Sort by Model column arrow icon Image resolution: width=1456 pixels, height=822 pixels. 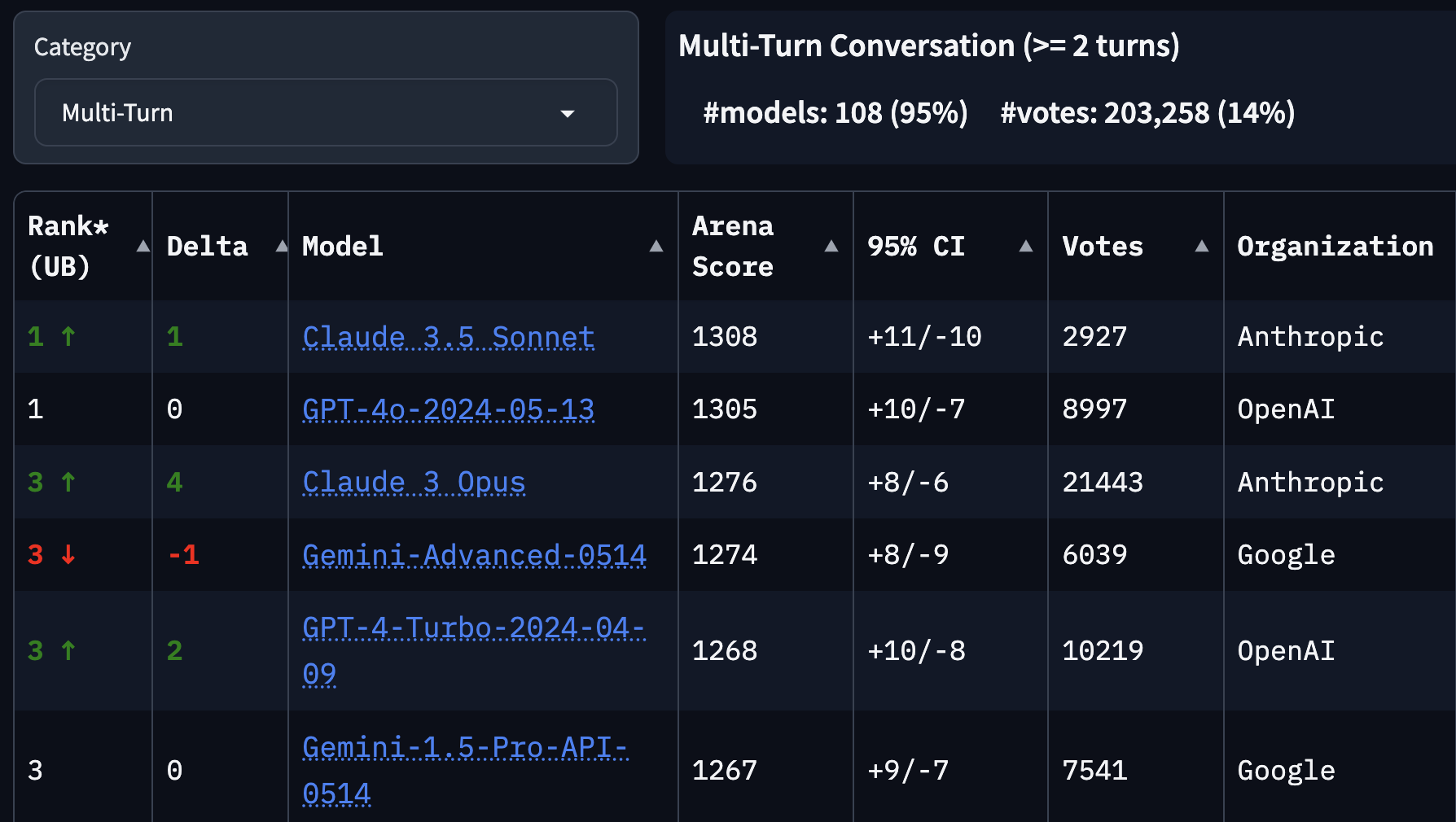[x=656, y=246]
